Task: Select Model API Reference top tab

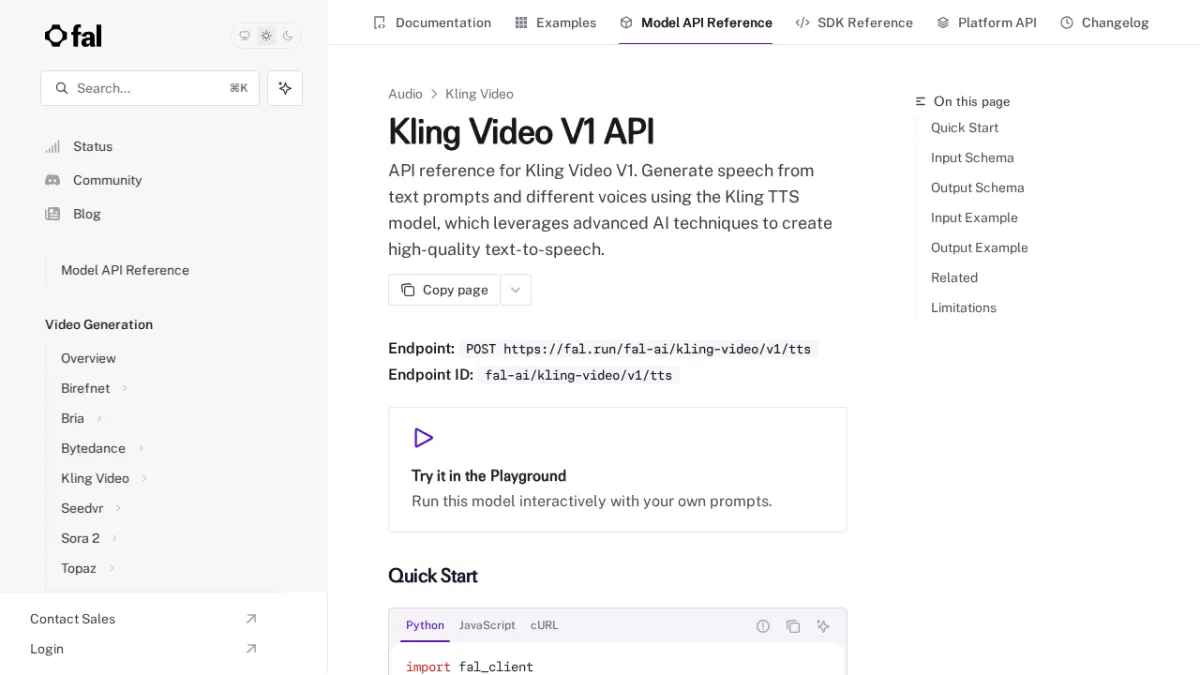Action: click(695, 22)
